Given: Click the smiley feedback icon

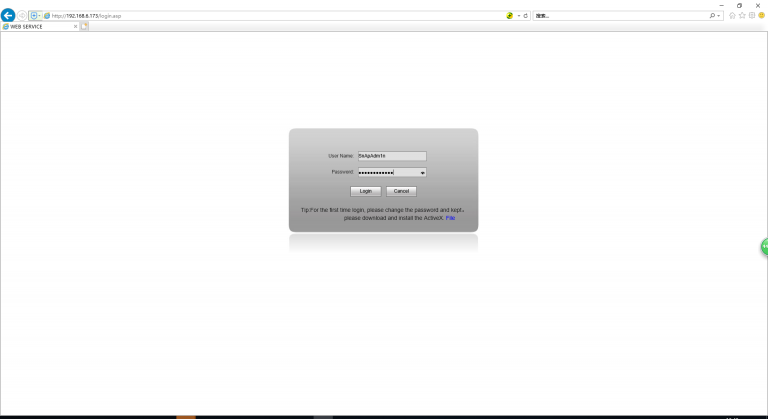Looking at the screenshot, I should (762, 16).
